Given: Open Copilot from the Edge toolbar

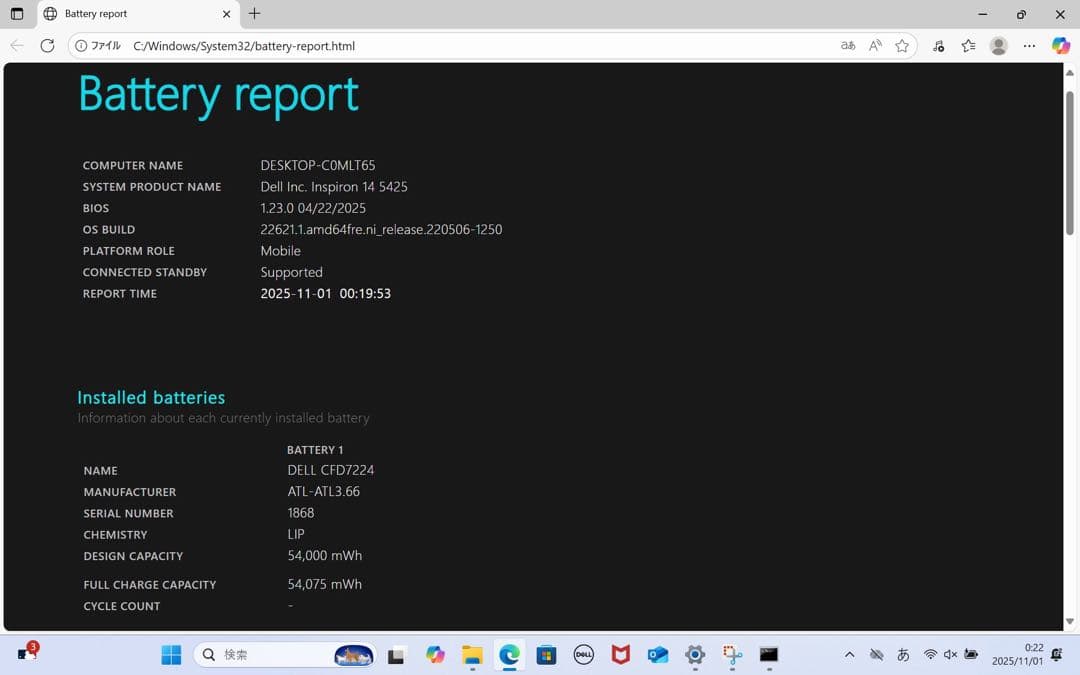Looking at the screenshot, I should (x=1060, y=45).
